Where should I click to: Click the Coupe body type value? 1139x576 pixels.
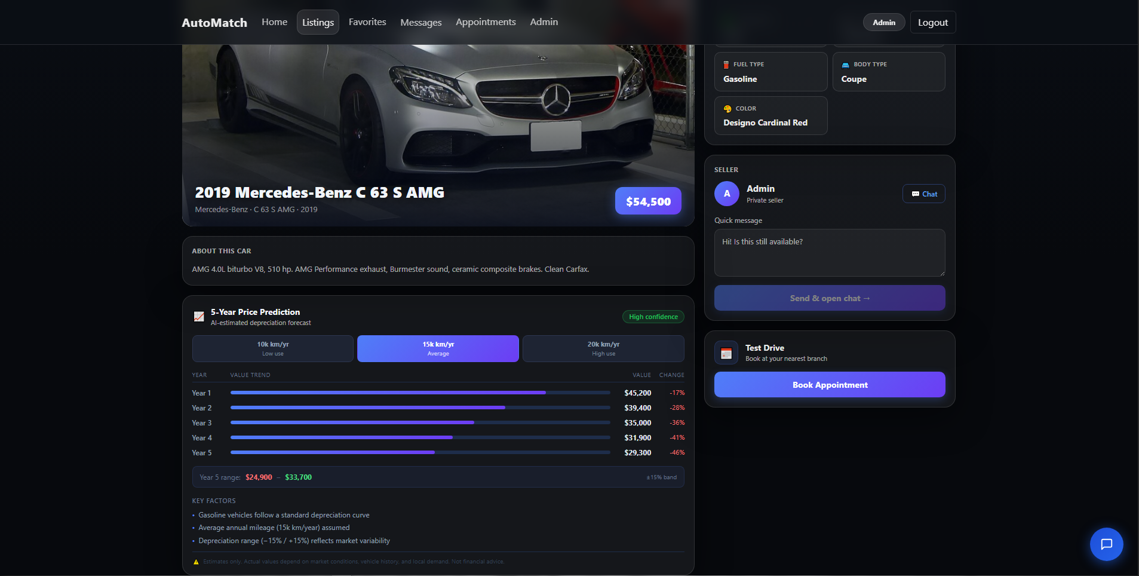tap(854, 78)
